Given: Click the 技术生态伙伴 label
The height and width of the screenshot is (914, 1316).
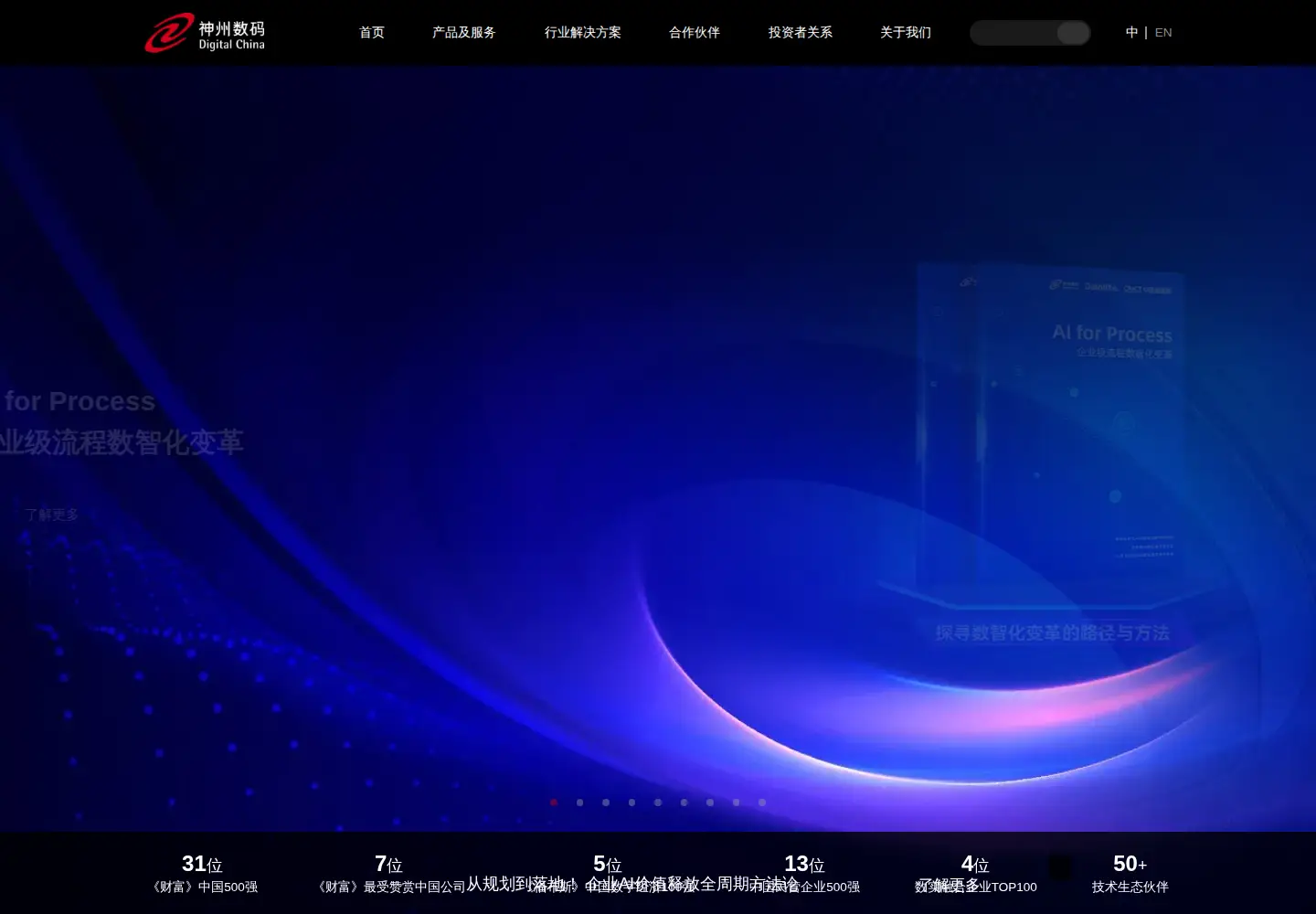Looking at the screenshot, I should (1130, 887).
